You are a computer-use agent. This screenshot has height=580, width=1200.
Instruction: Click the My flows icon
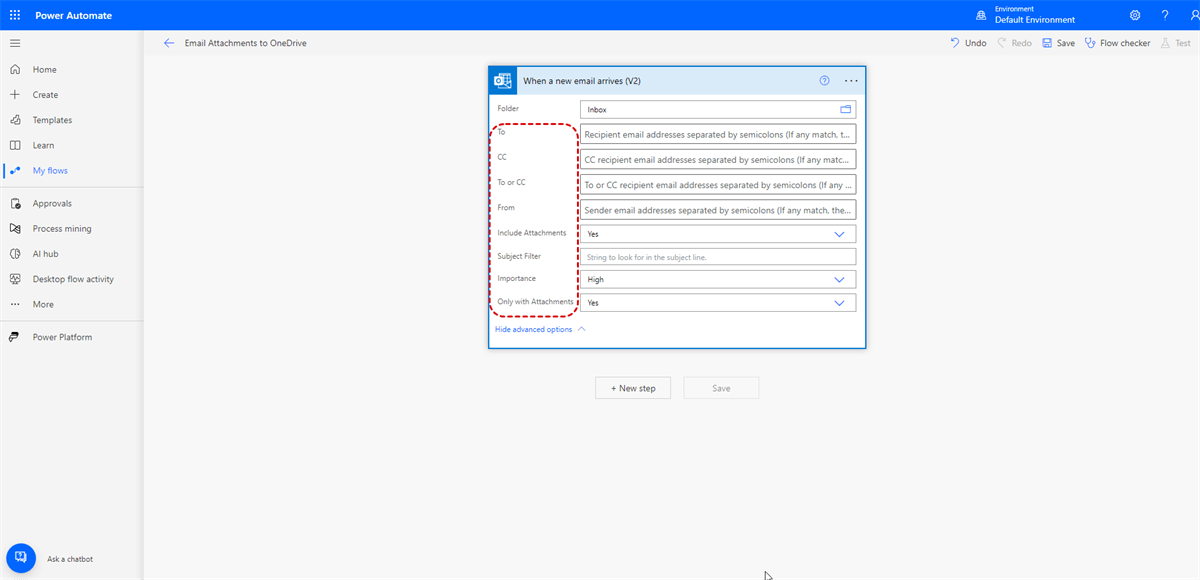tap(15, 170)
